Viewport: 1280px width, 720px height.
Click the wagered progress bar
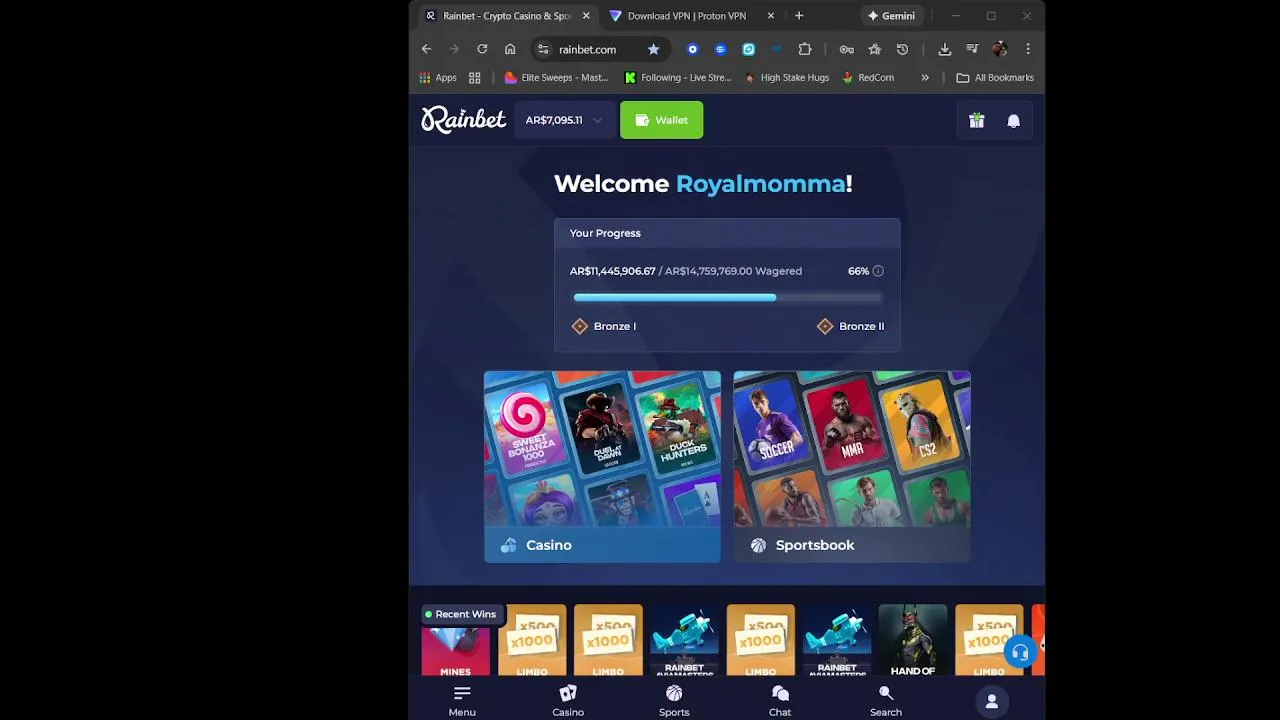point(727,297)
